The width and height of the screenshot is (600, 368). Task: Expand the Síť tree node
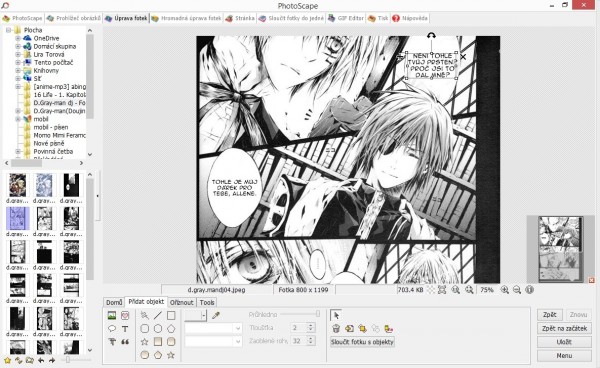(18, 78)
